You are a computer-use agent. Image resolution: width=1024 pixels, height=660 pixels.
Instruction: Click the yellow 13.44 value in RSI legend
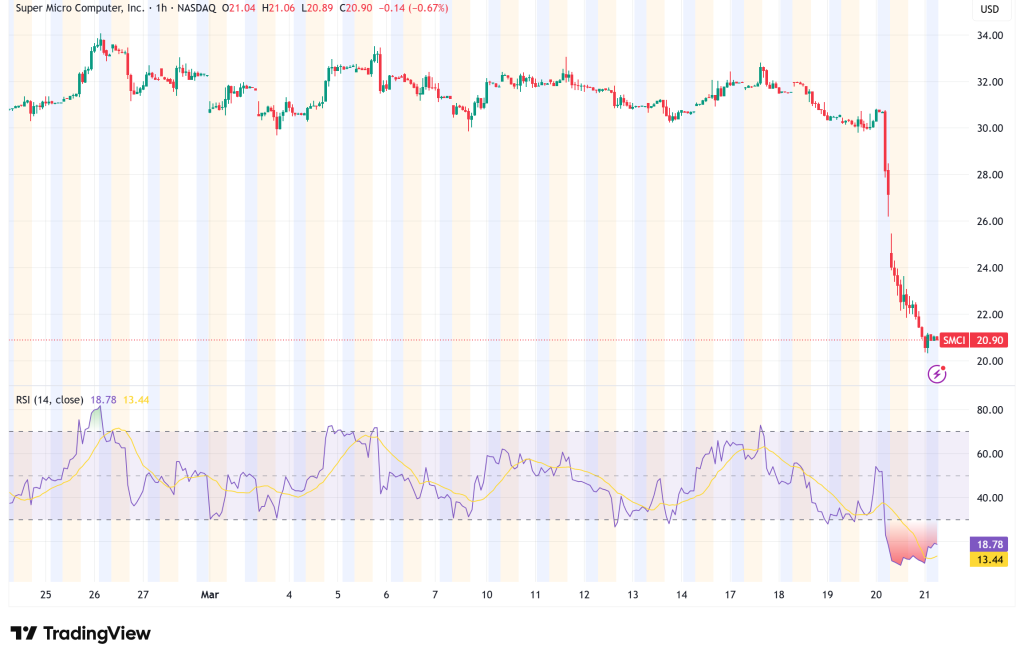[135, 399]
